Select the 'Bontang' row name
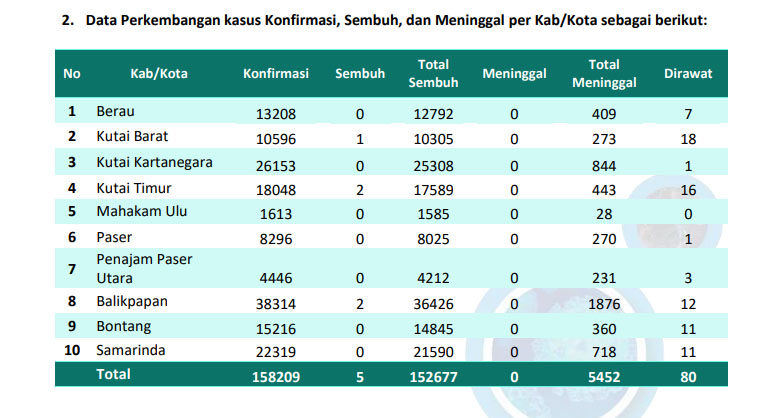The height and width of the screenshot is (418, 757). click(x=124, y=327)
